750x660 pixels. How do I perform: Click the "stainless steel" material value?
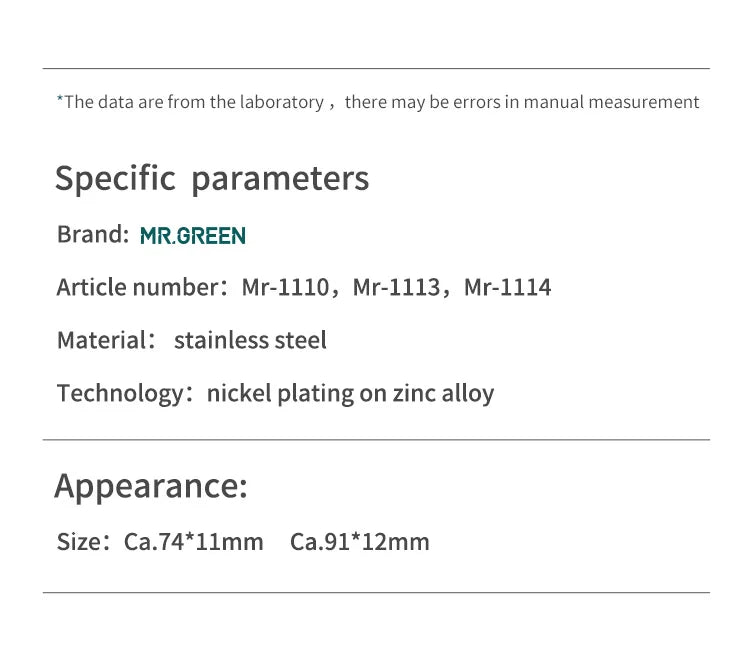(x=250, y=340)
